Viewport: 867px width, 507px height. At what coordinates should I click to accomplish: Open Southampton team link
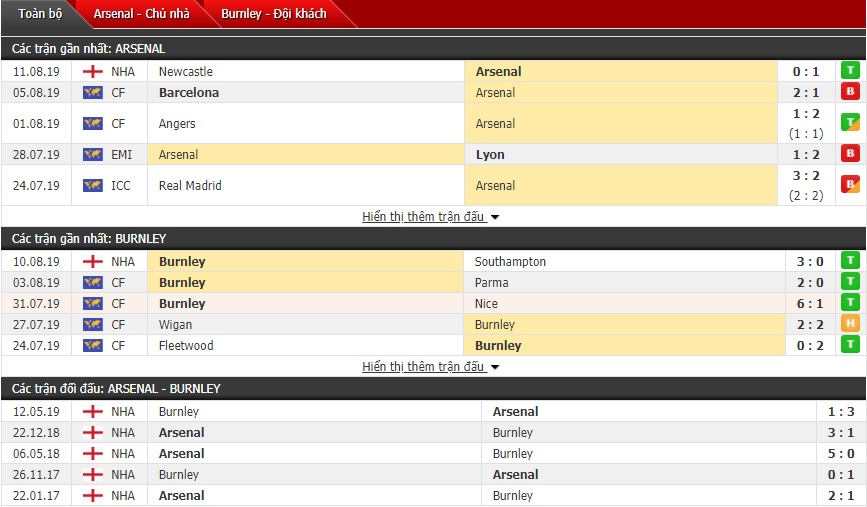point(510,262)
